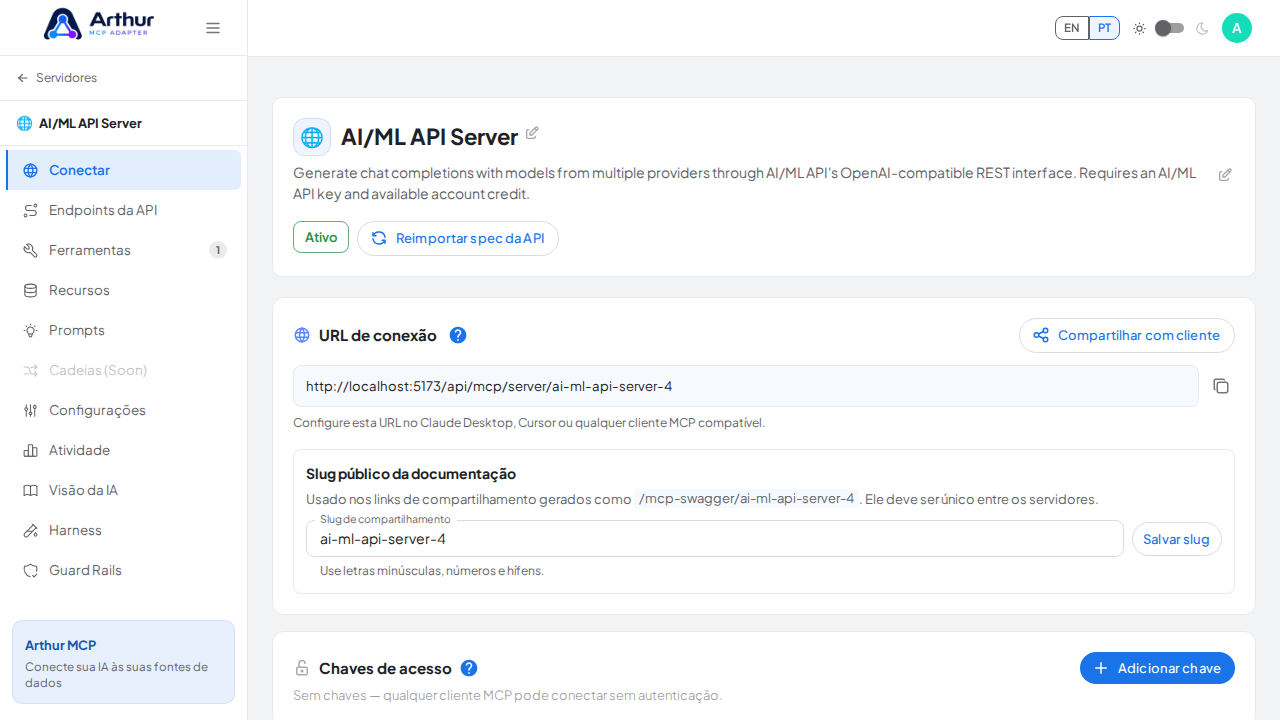Click Reimportar spec da API
1280x720 pixels.
pos(458,238)
